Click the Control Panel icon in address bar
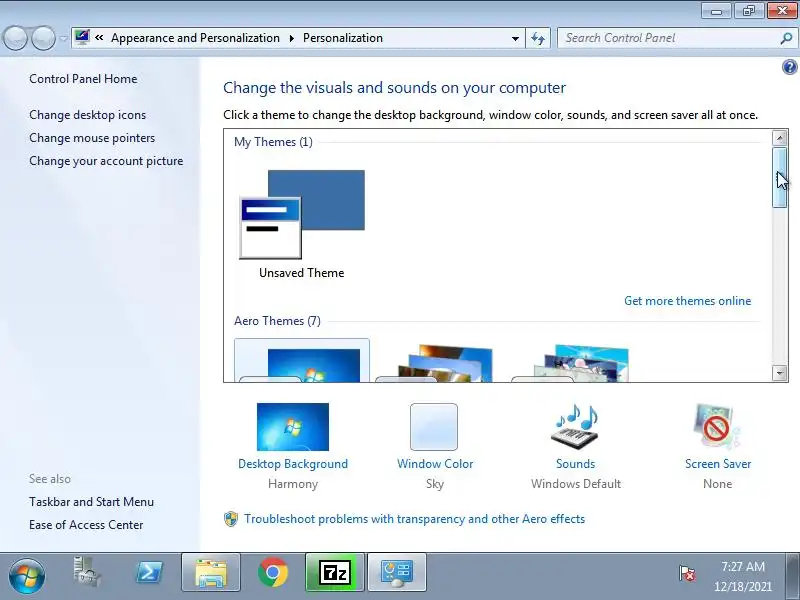 pos(82,37)
